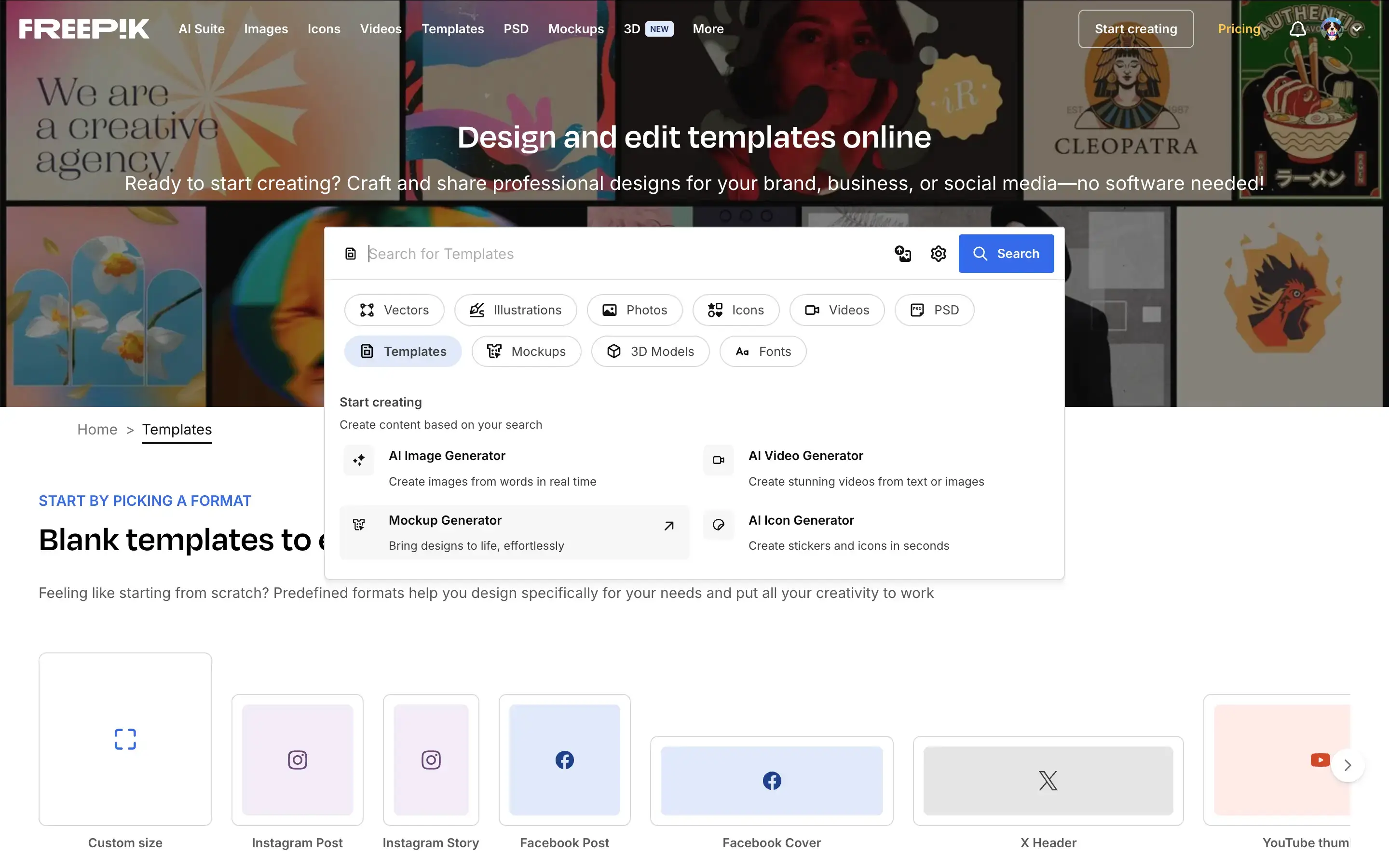This screenshot has height=868, width=1389.
Task: Open Templates navigation menu
Action: (452, 29)
